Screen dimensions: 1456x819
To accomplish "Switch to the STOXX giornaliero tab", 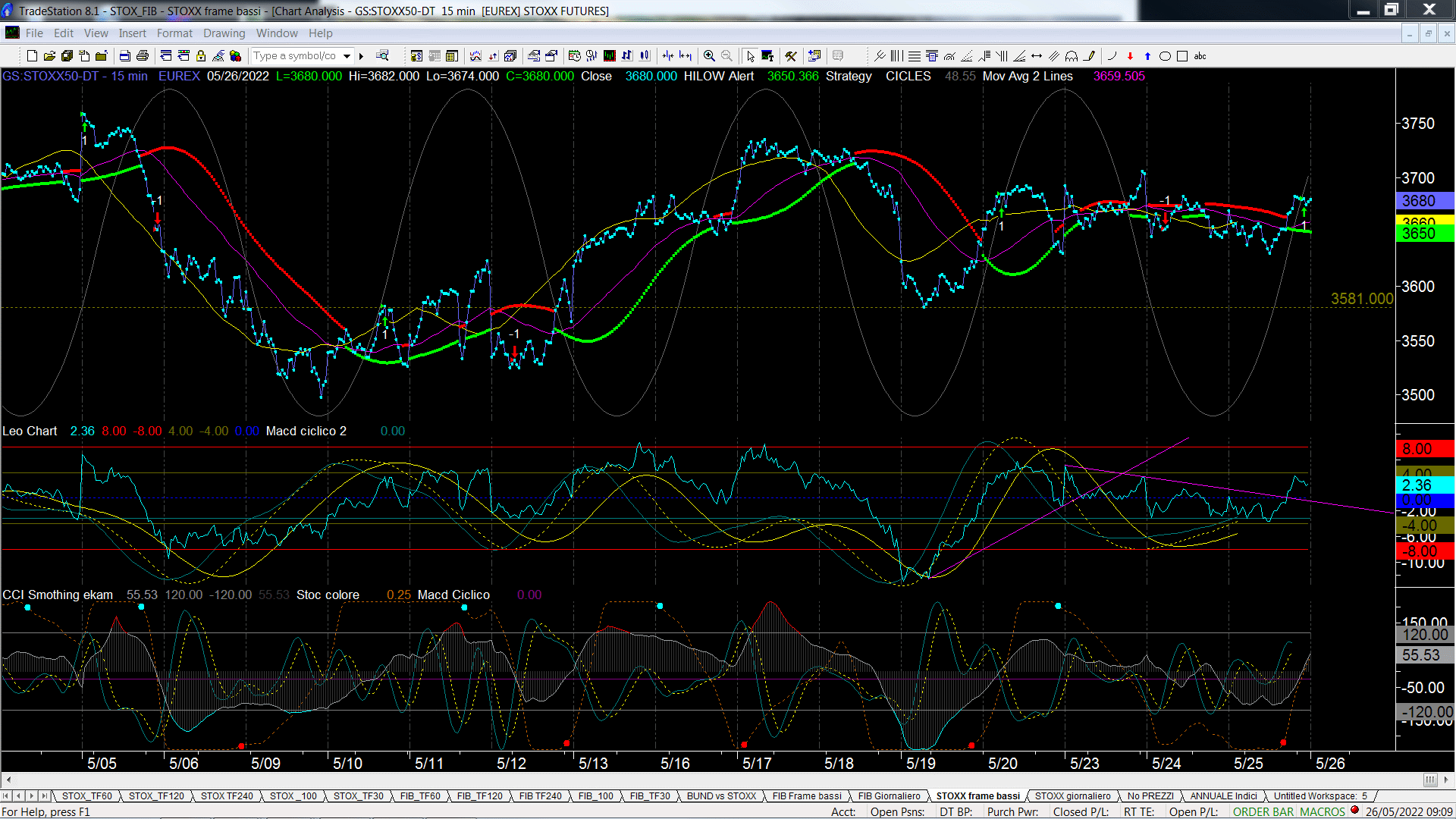I will coord(1072,796).
